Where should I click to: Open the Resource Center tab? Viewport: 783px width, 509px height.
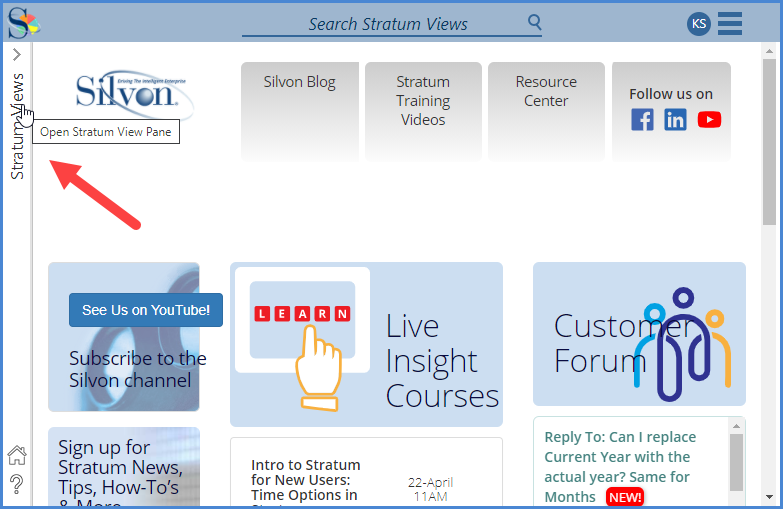[x=546, y=92]
